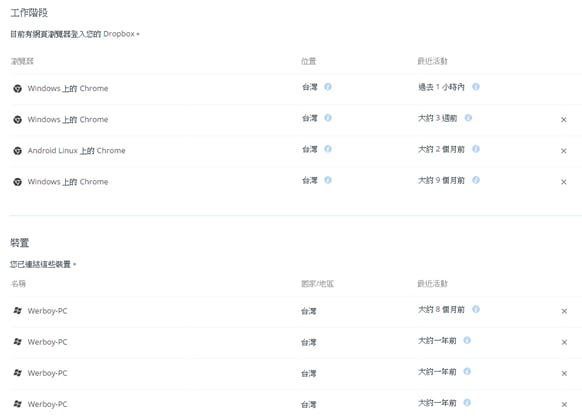Select Windows 上的 Chrome text in 大約 9 個月前 row
Screen dimensions: 582x418
coord(68,182)
